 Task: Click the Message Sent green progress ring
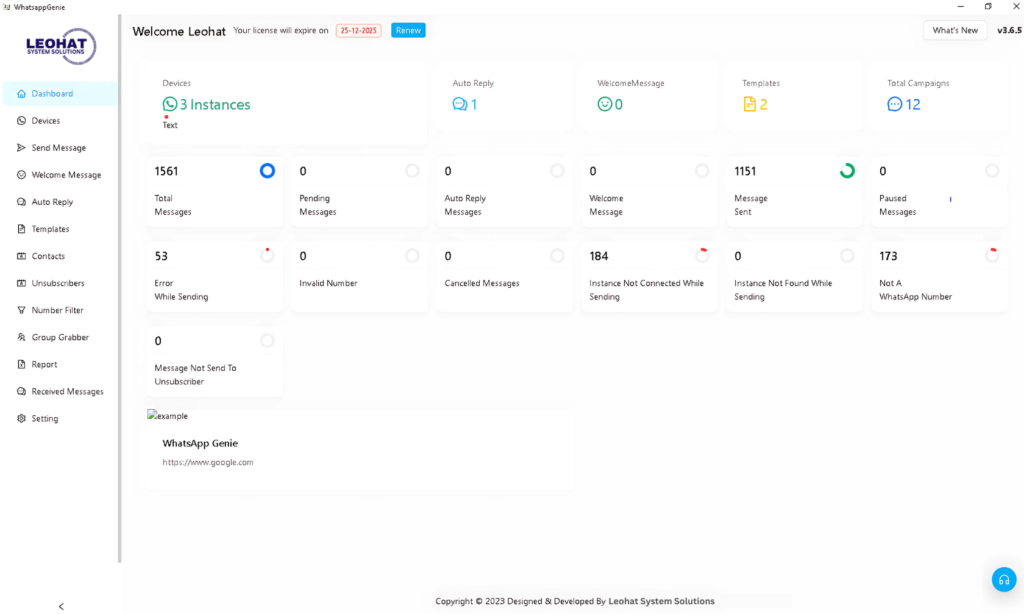click(847, 170)
